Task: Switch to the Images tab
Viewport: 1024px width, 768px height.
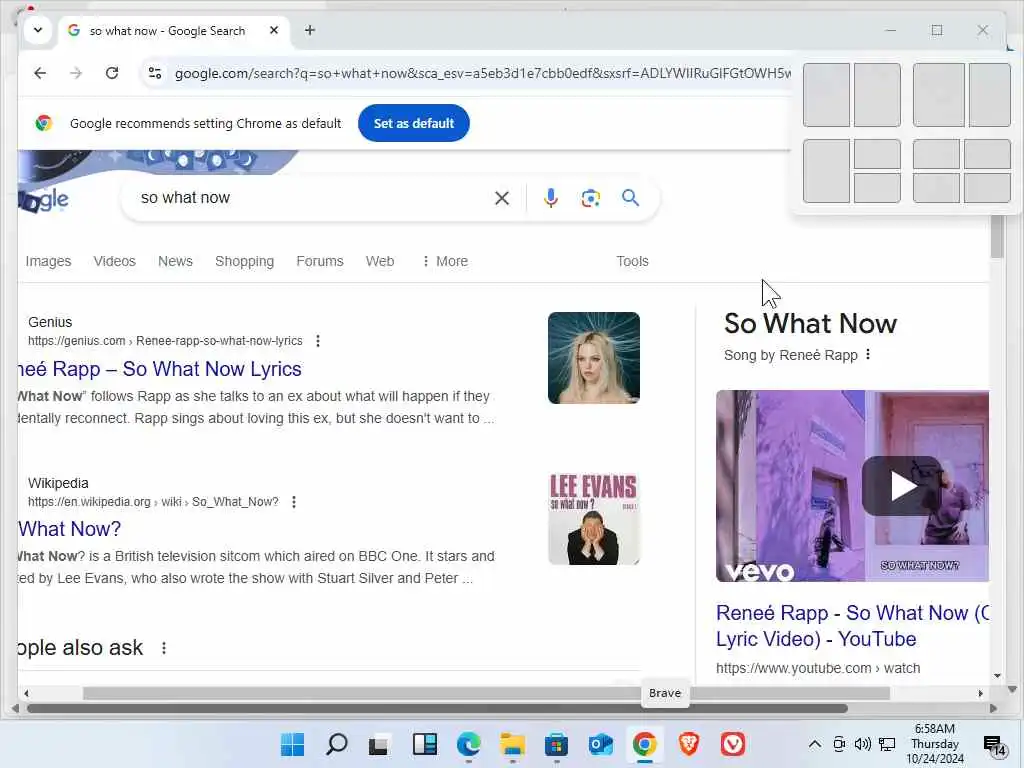Action: tap(48, 261)
